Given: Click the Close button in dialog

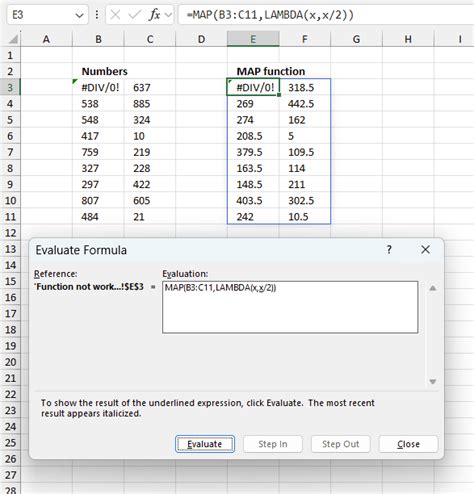Looking at the screenshot, I should pyautogui.click(x=408, y=444).
